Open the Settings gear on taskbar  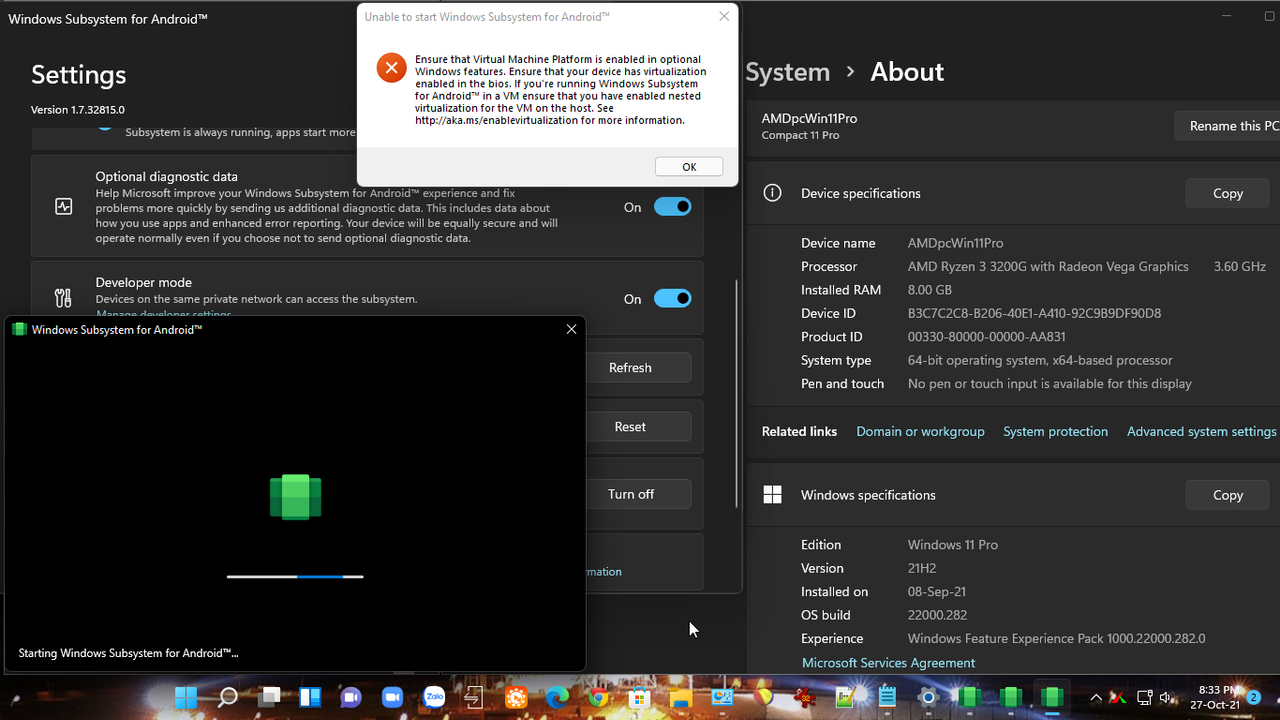[x=927, y=697]
